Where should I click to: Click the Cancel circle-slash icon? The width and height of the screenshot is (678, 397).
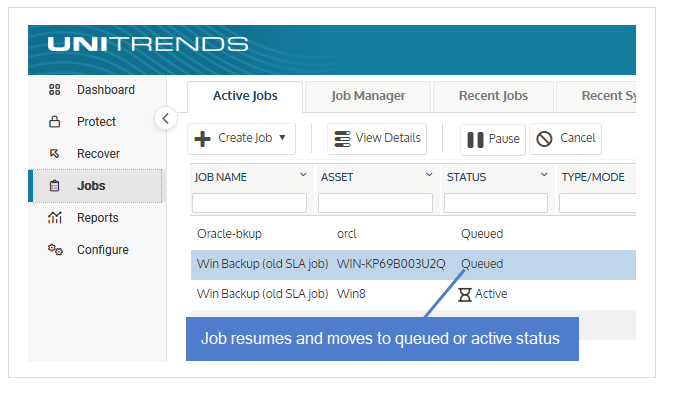[x=544, y=139]
